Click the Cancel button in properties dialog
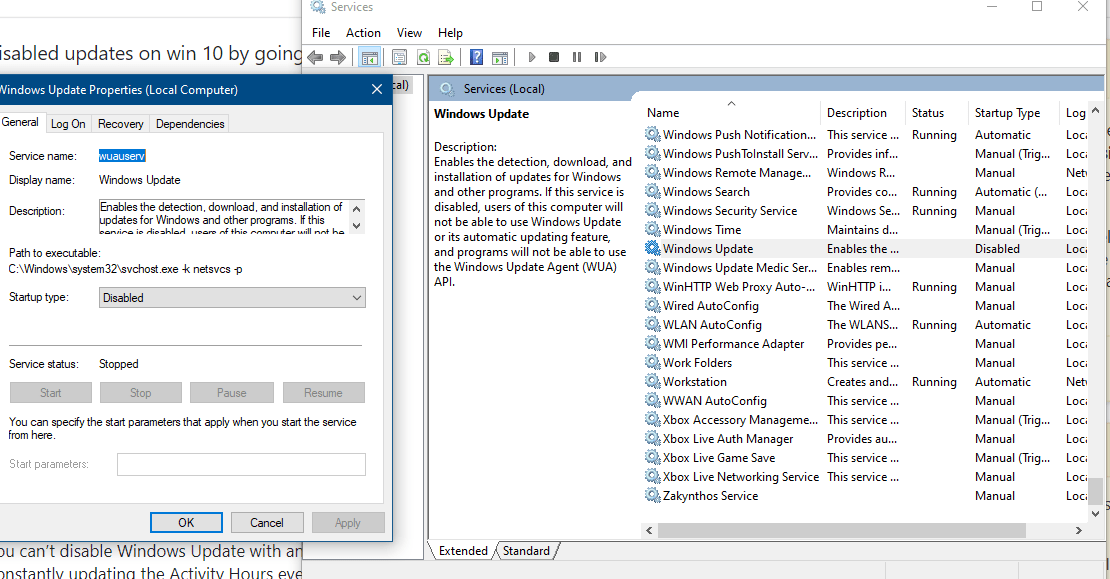This screenshot has height=579, width=1110. [x=267, y=522]
